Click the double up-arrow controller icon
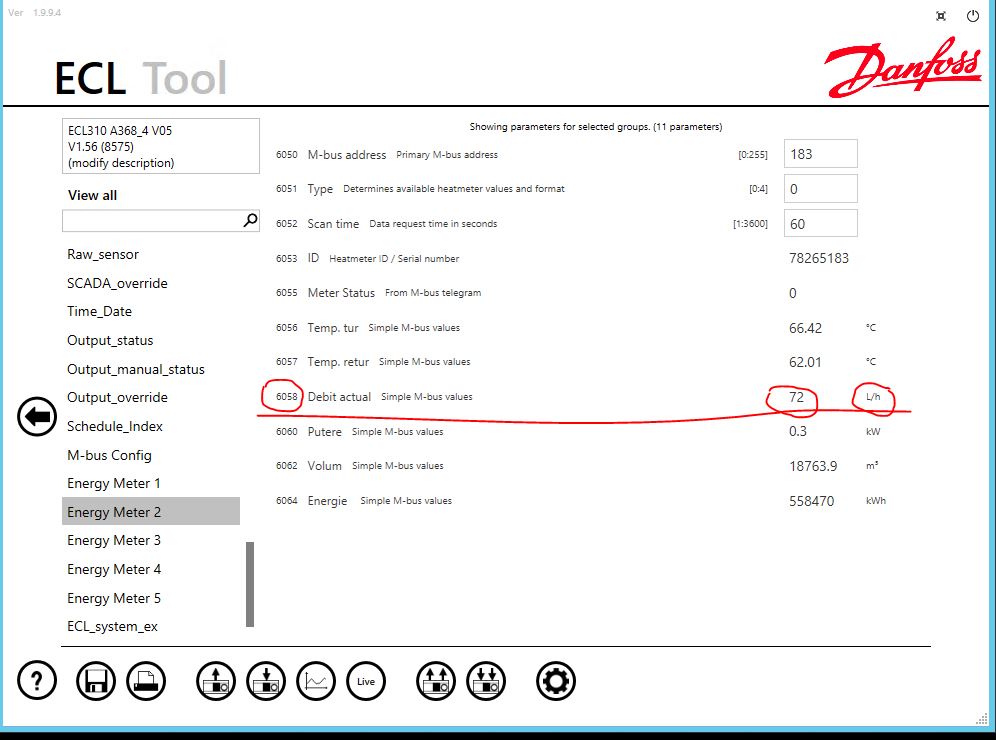The image size is (996, 740). click(x=436, y=681)
